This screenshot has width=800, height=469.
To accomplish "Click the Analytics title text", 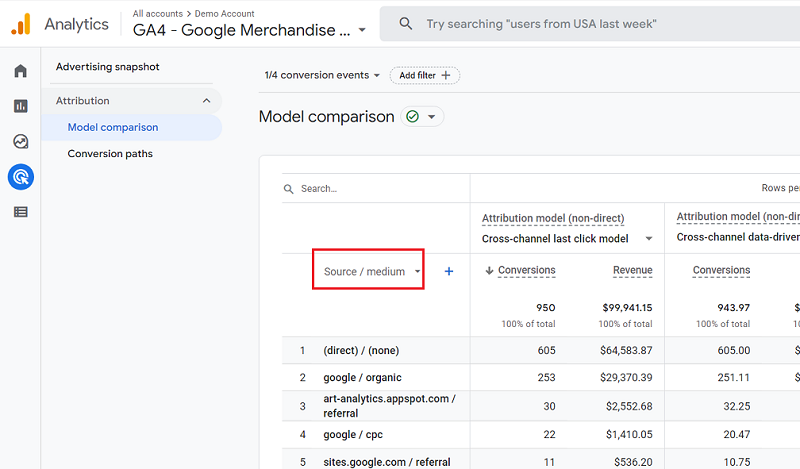I will [77, 24].
